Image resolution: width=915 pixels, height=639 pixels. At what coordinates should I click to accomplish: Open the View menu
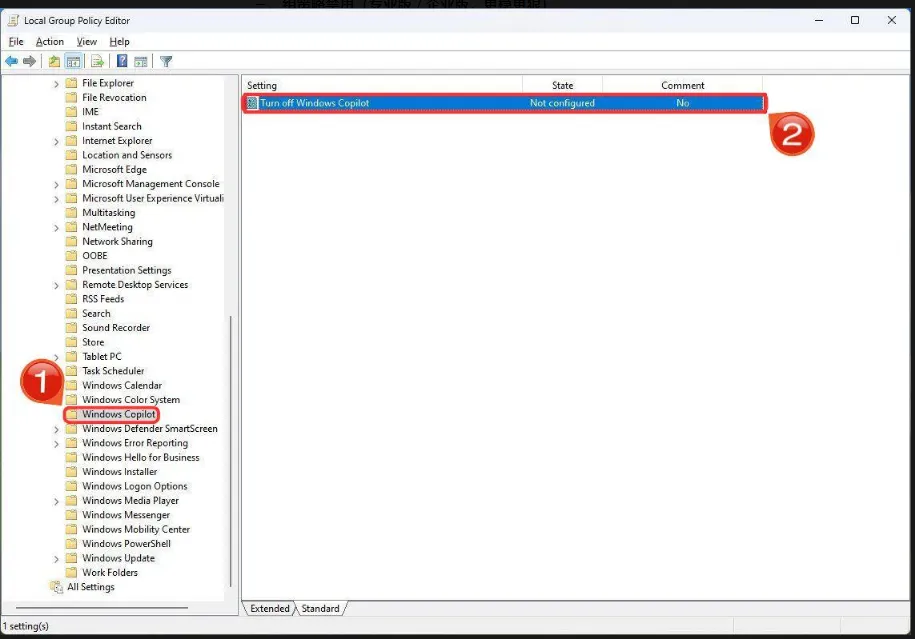click(86, 41)
